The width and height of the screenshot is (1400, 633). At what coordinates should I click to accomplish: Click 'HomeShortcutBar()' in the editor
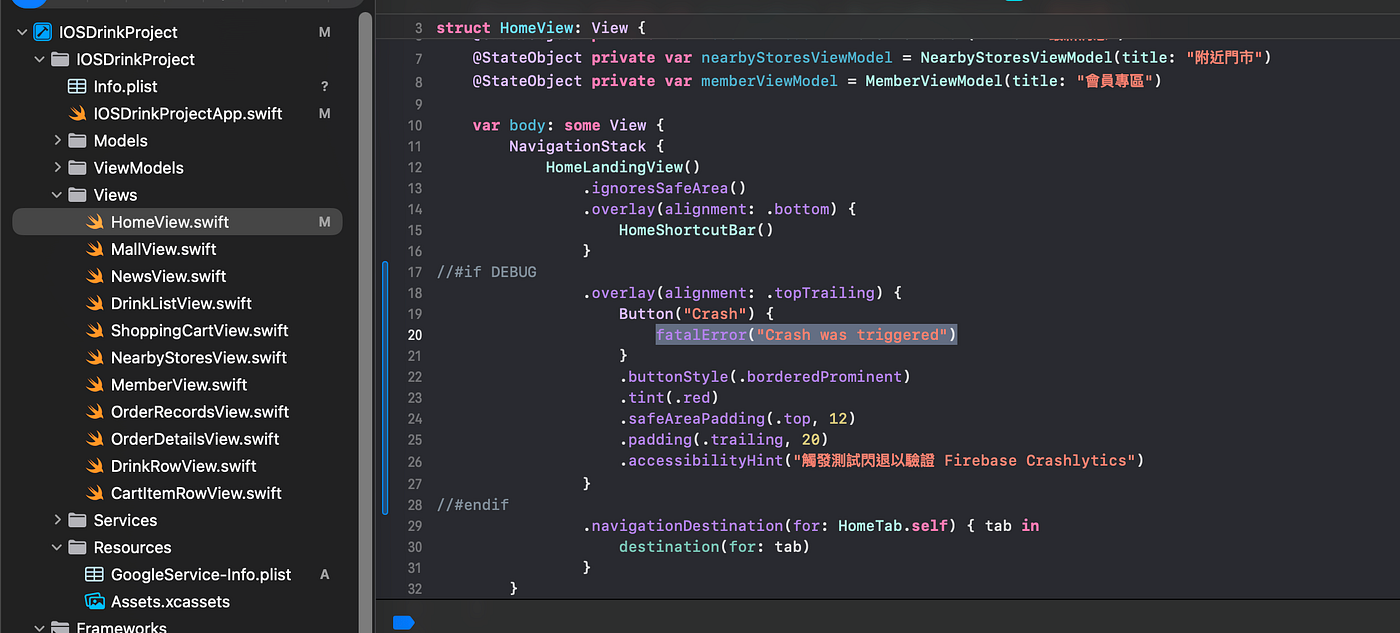point(696,230)
